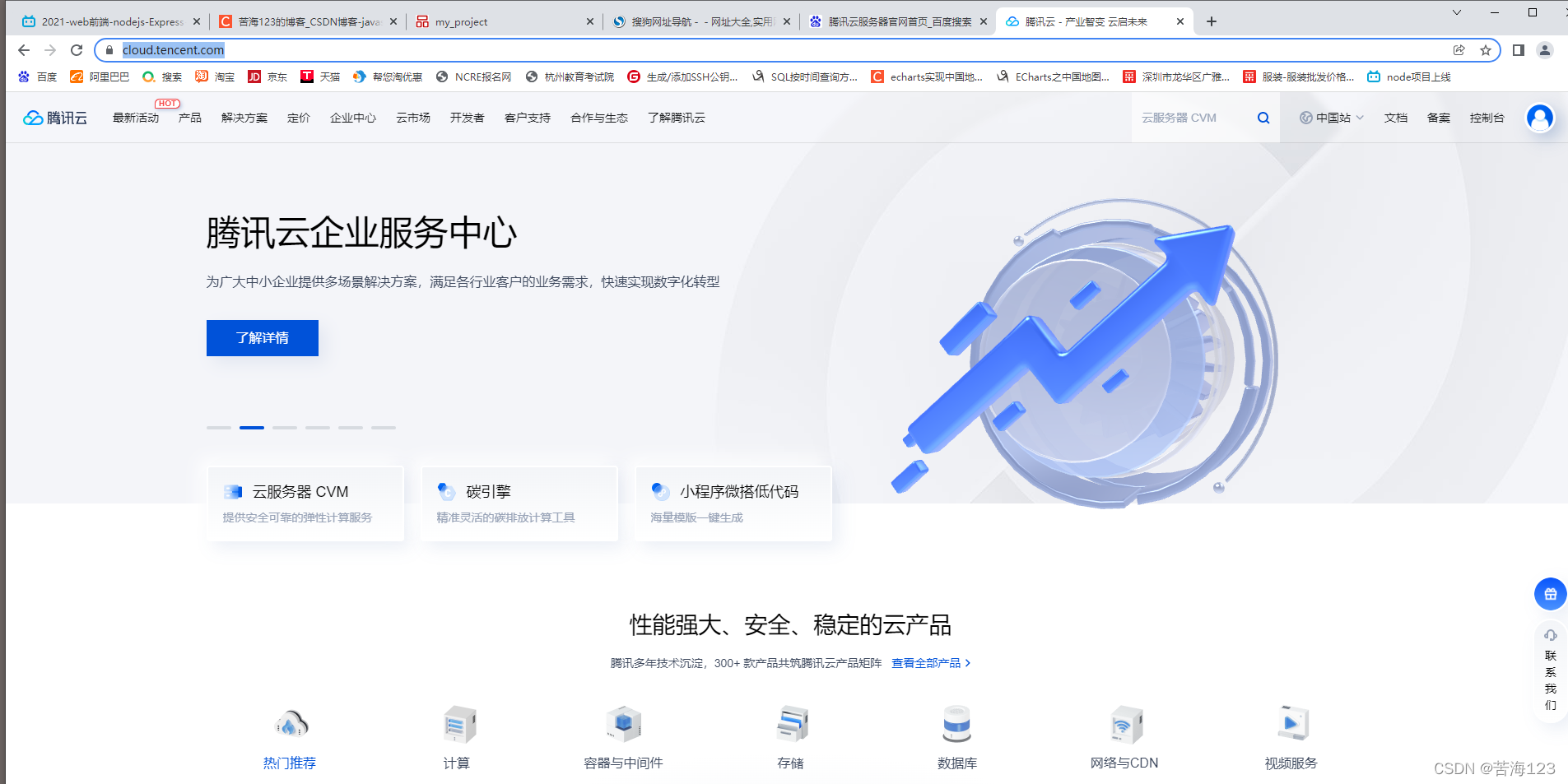The image size is (1568, 784).
Task: Open the 客户支持 menu
Action: [x=528, y=118]
